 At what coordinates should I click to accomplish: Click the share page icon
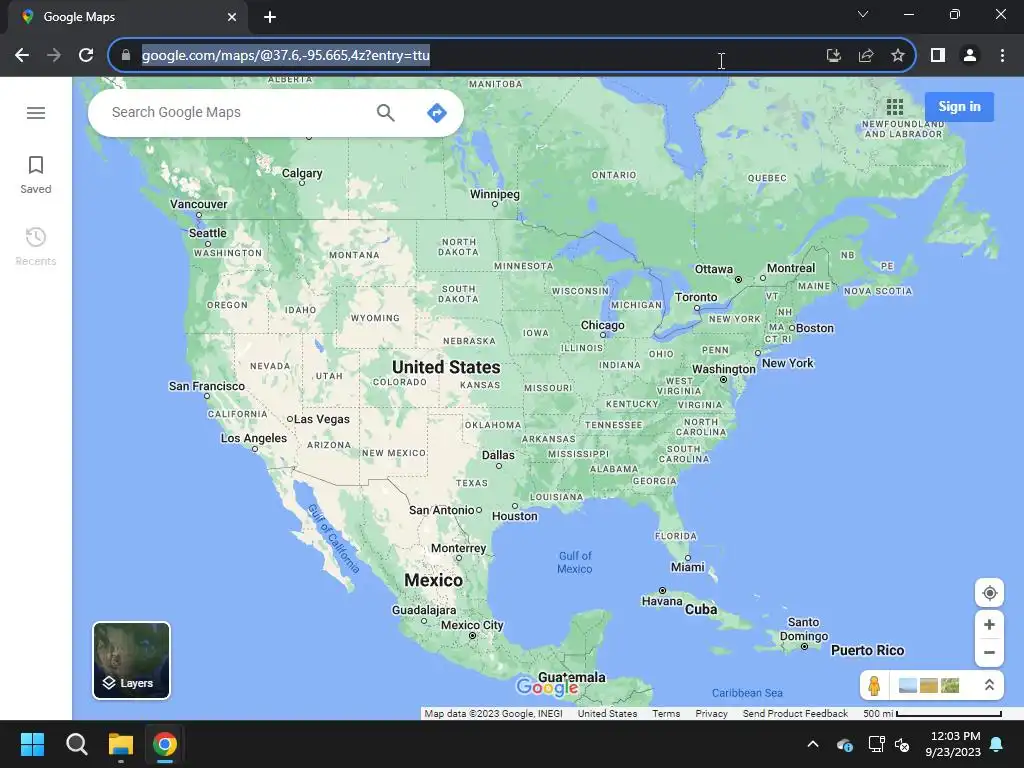[866, 56]
